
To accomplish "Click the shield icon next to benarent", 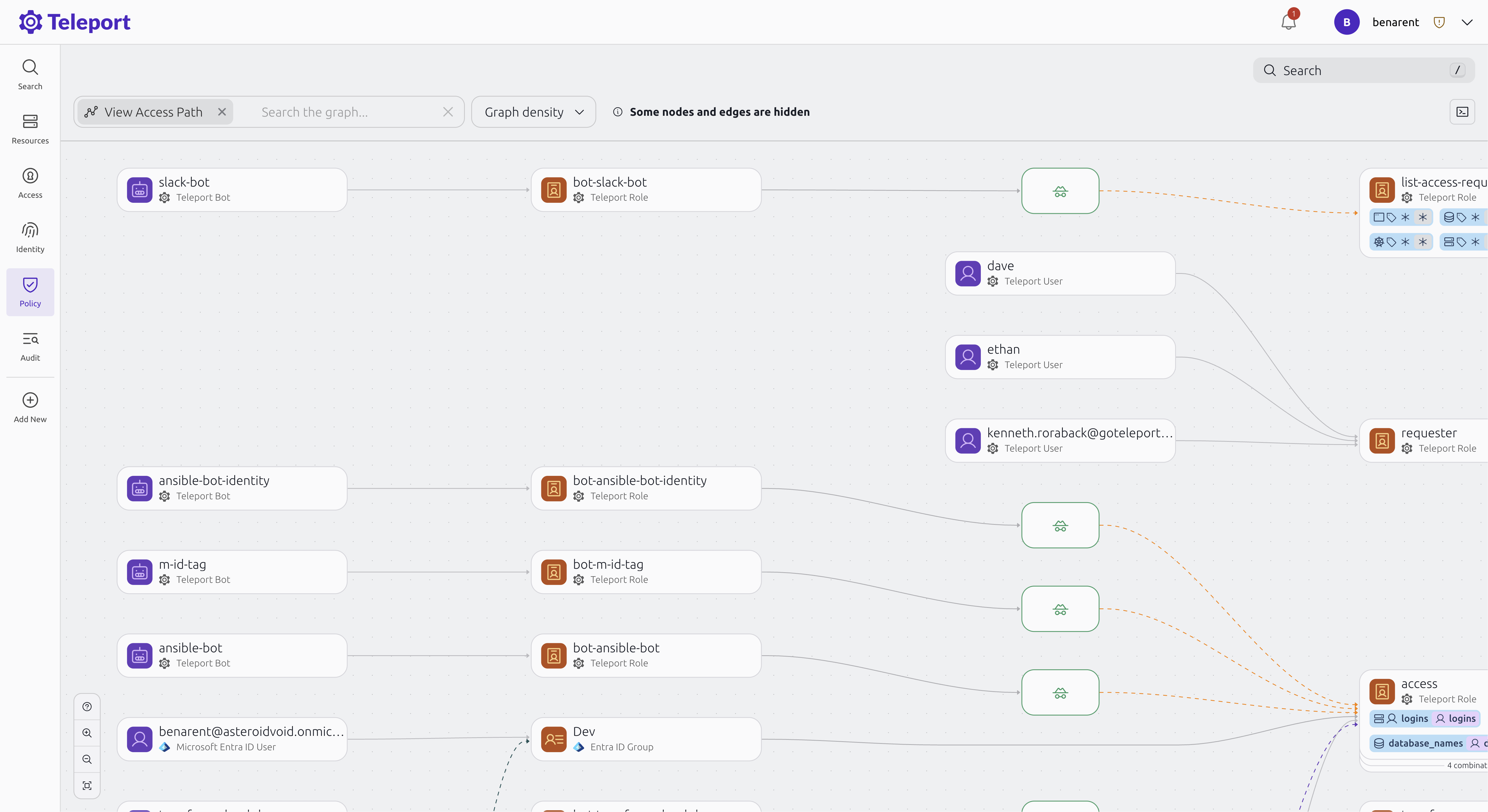I will click(1439, 22).
